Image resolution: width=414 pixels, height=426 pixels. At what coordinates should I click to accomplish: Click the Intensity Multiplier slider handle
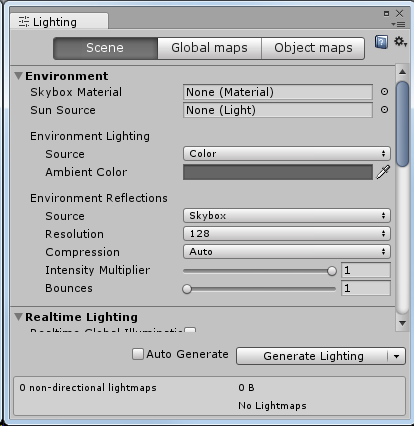pos(332,271)
